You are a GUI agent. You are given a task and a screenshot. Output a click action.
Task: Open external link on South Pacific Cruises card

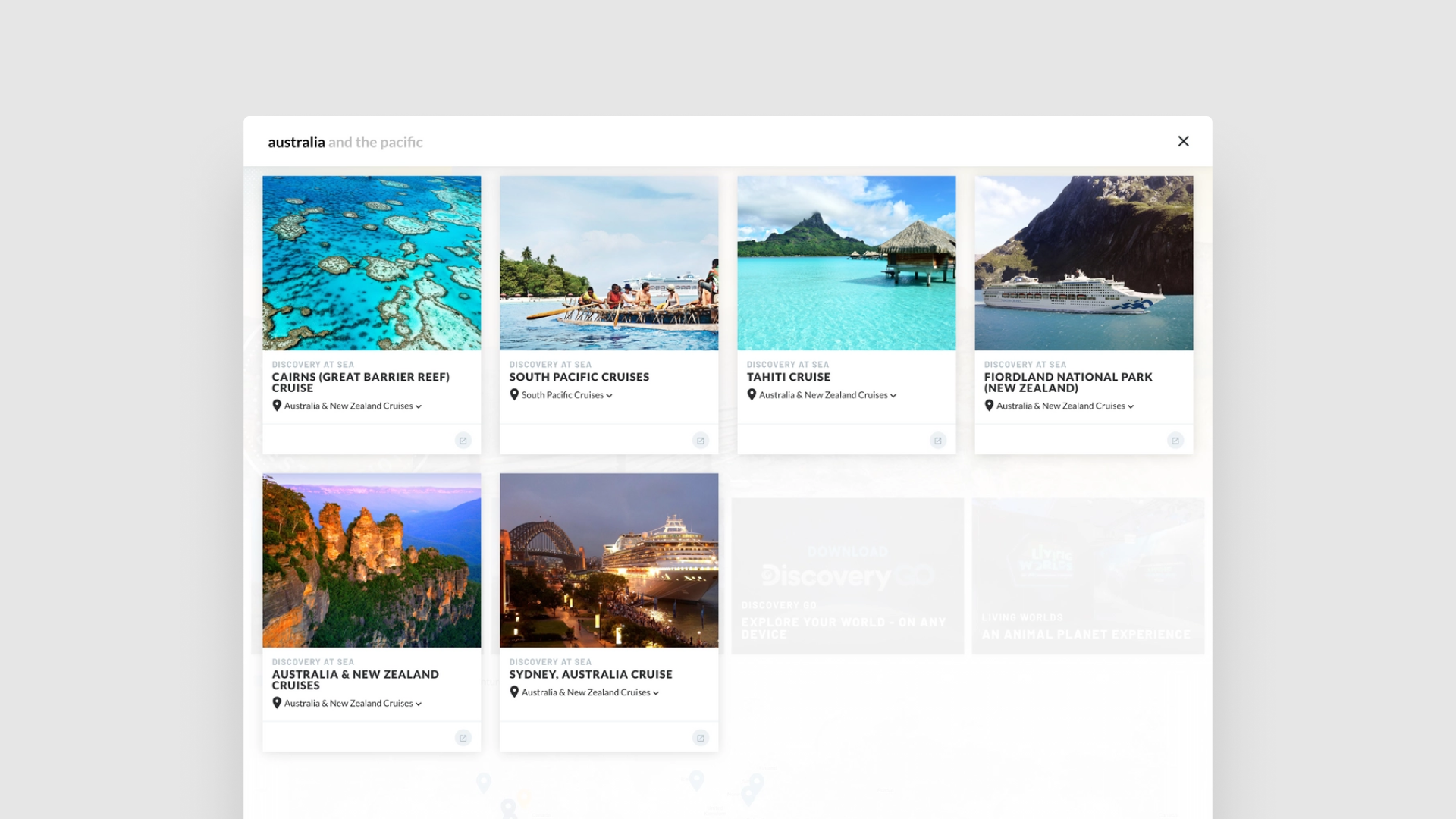(701, 441)
